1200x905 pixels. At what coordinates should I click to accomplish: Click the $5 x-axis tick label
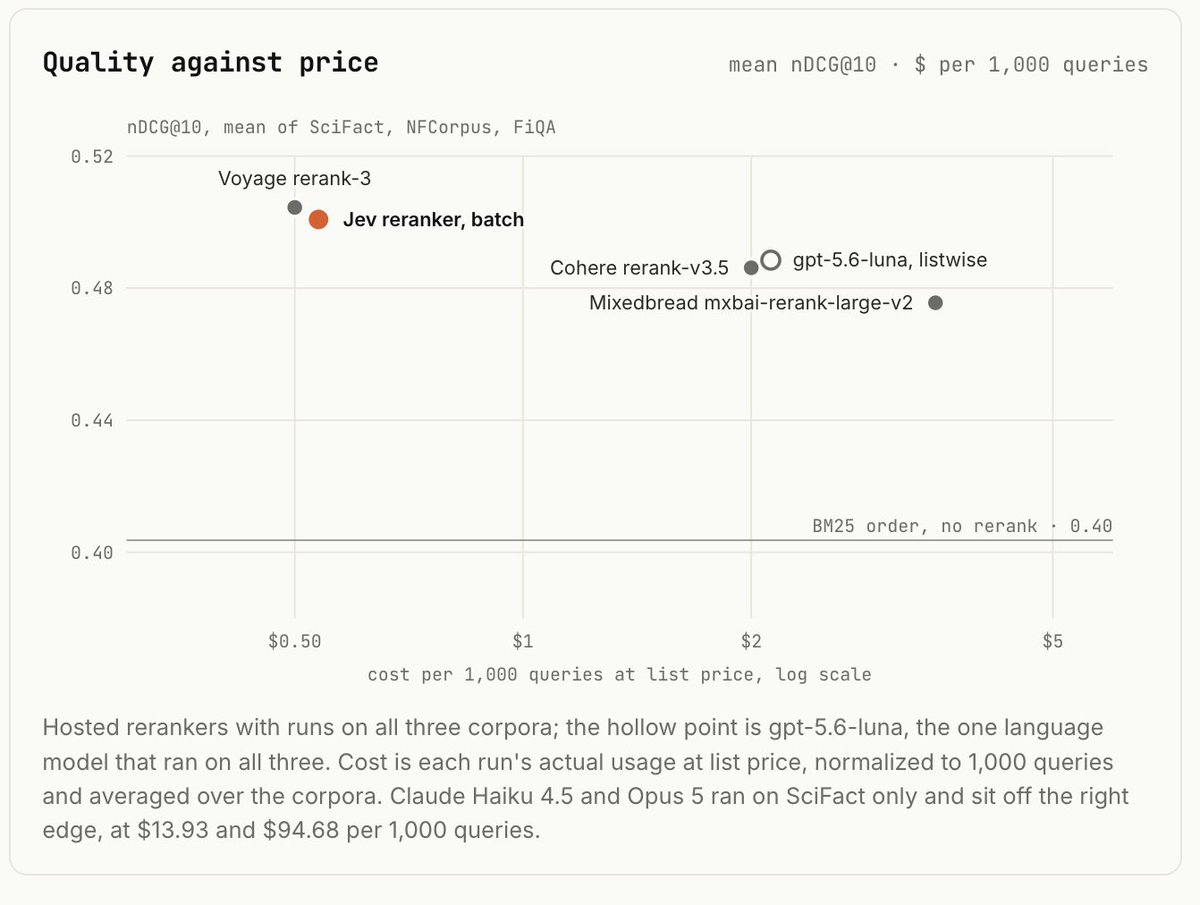[1052, 642]
